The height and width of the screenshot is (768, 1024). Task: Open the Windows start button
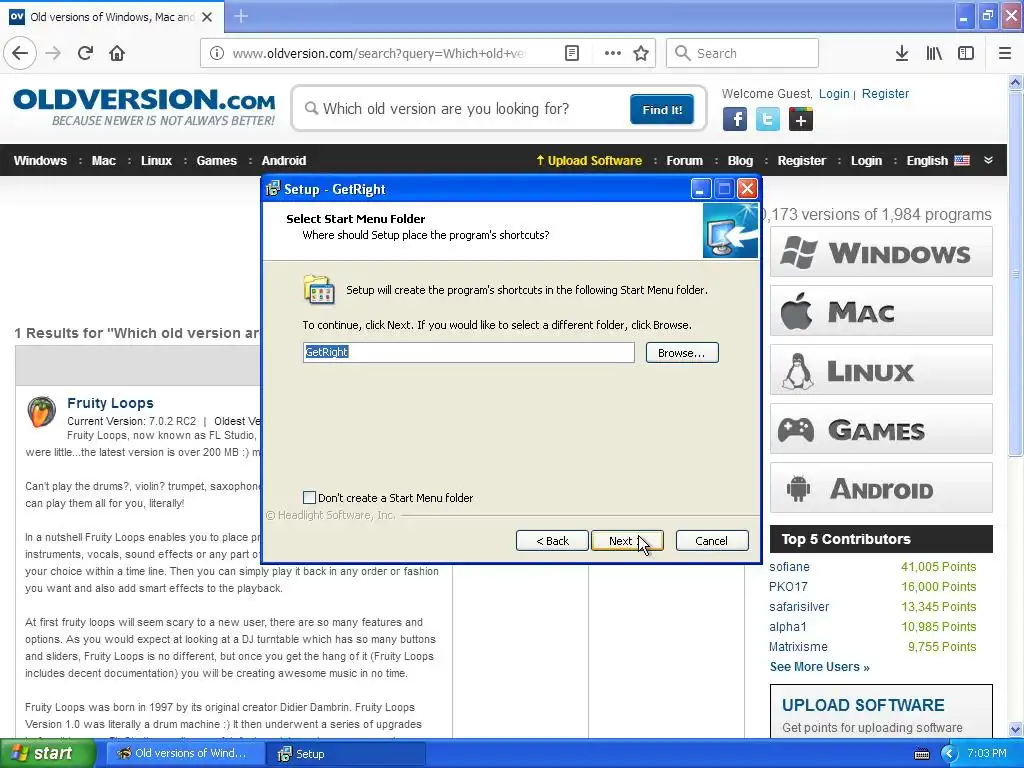47,754
